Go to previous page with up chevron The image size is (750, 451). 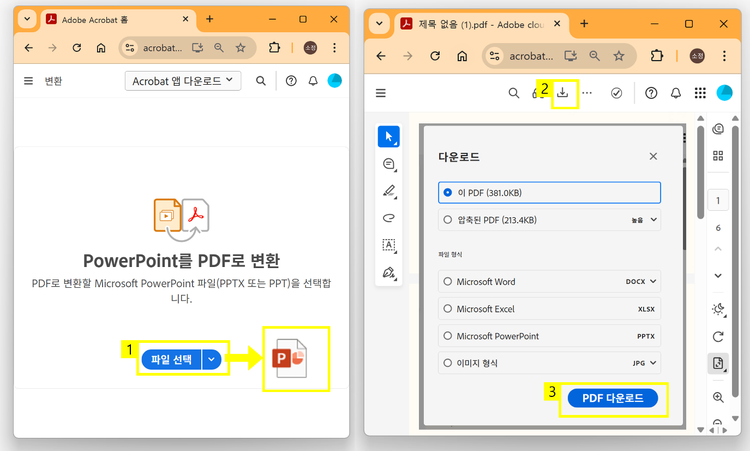(718, 249)
